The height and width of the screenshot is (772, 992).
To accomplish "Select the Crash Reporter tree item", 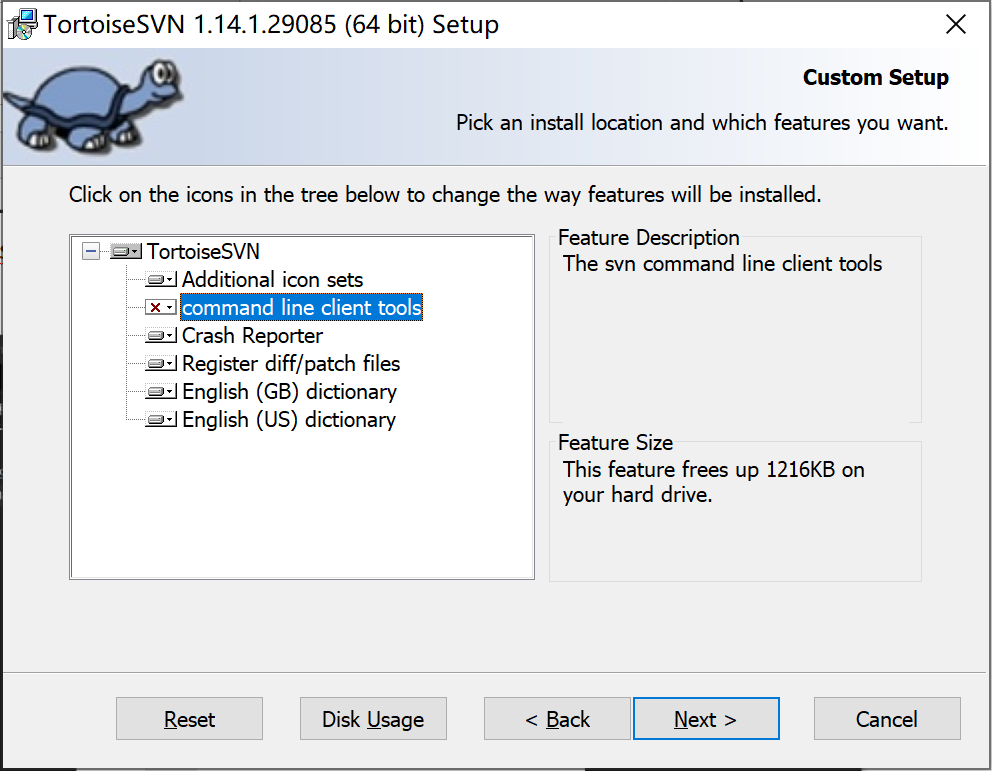I will [x=252, y=336].
